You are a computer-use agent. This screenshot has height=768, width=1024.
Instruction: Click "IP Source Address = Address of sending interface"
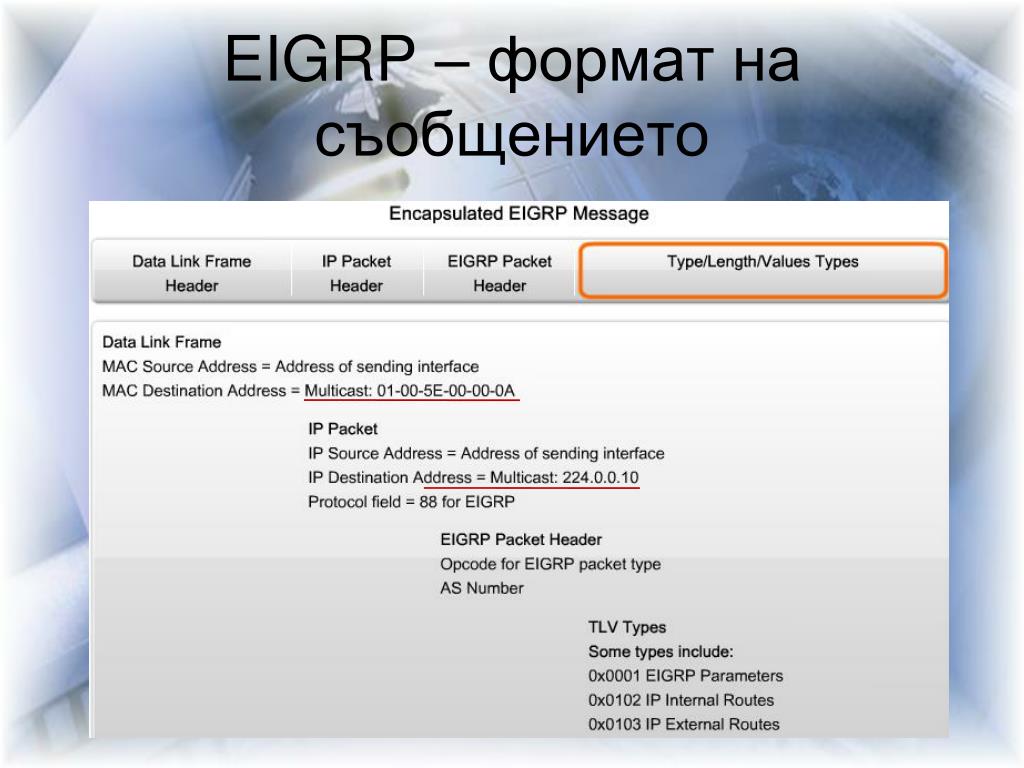point(486,453)
